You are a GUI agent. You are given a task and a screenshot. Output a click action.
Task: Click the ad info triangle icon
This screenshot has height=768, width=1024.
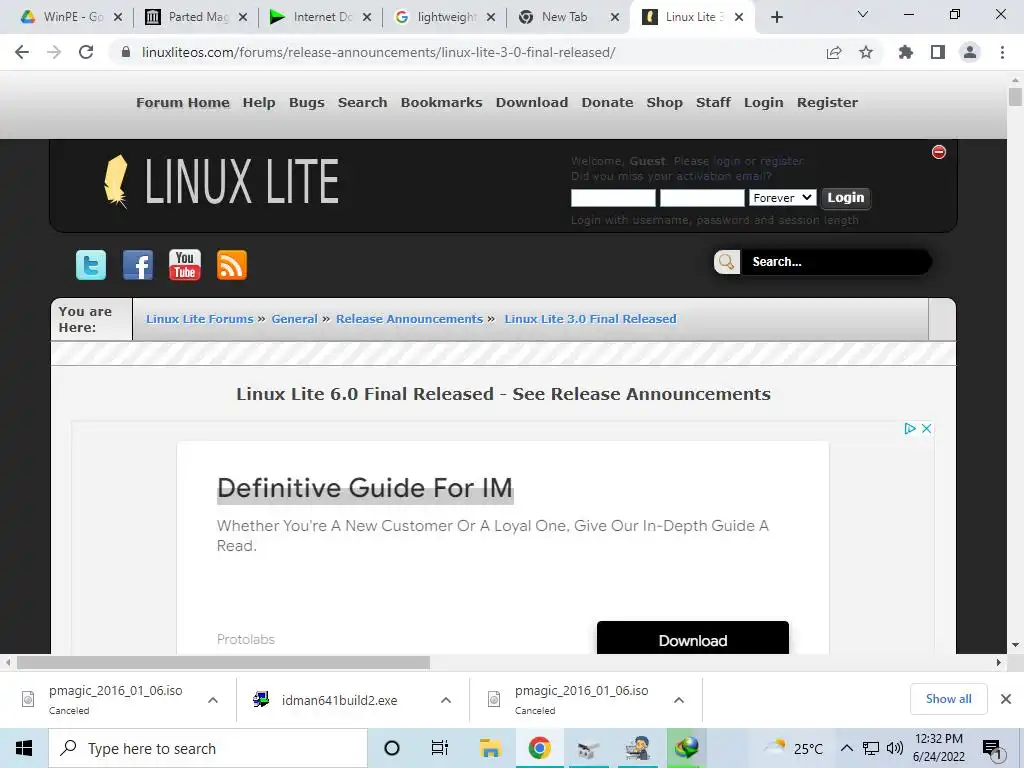[x=909, y=428]
